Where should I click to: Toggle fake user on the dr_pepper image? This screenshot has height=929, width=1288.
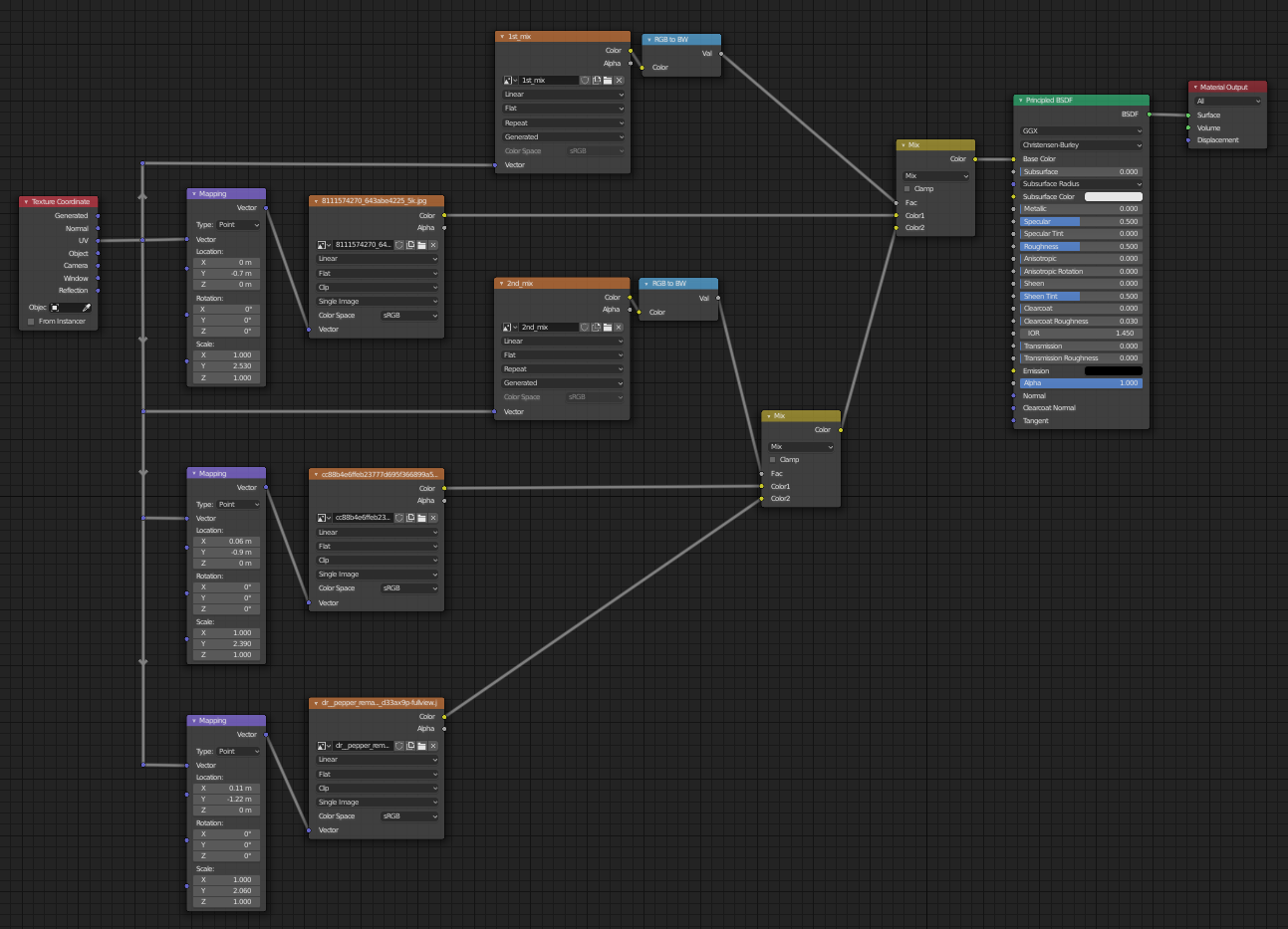399,745
